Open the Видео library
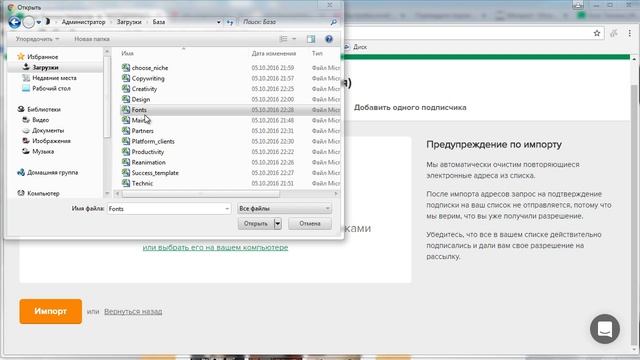 coord(40,120)
